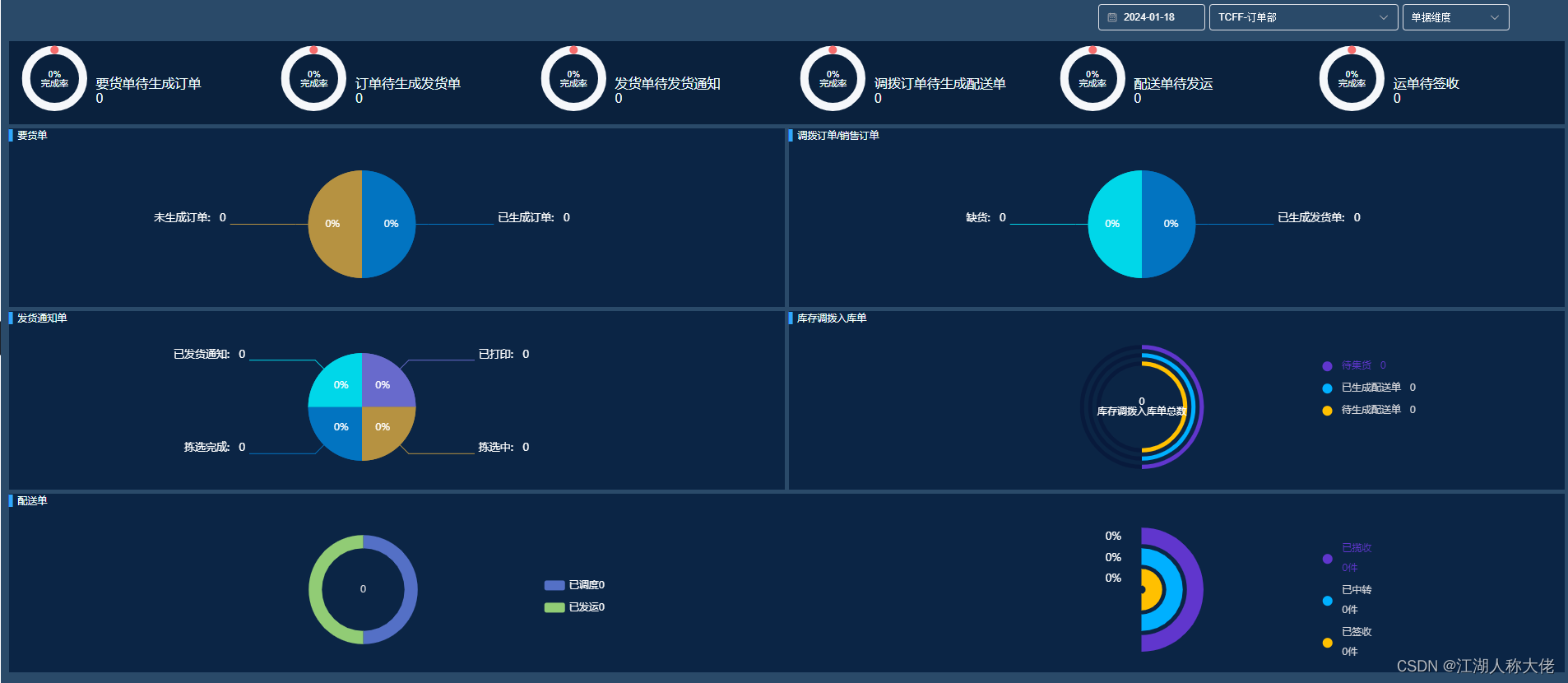This screenshot has width=1568, height=683.
Task: Click the 已发货通知: 0 chart label
Action: [209, 354]
